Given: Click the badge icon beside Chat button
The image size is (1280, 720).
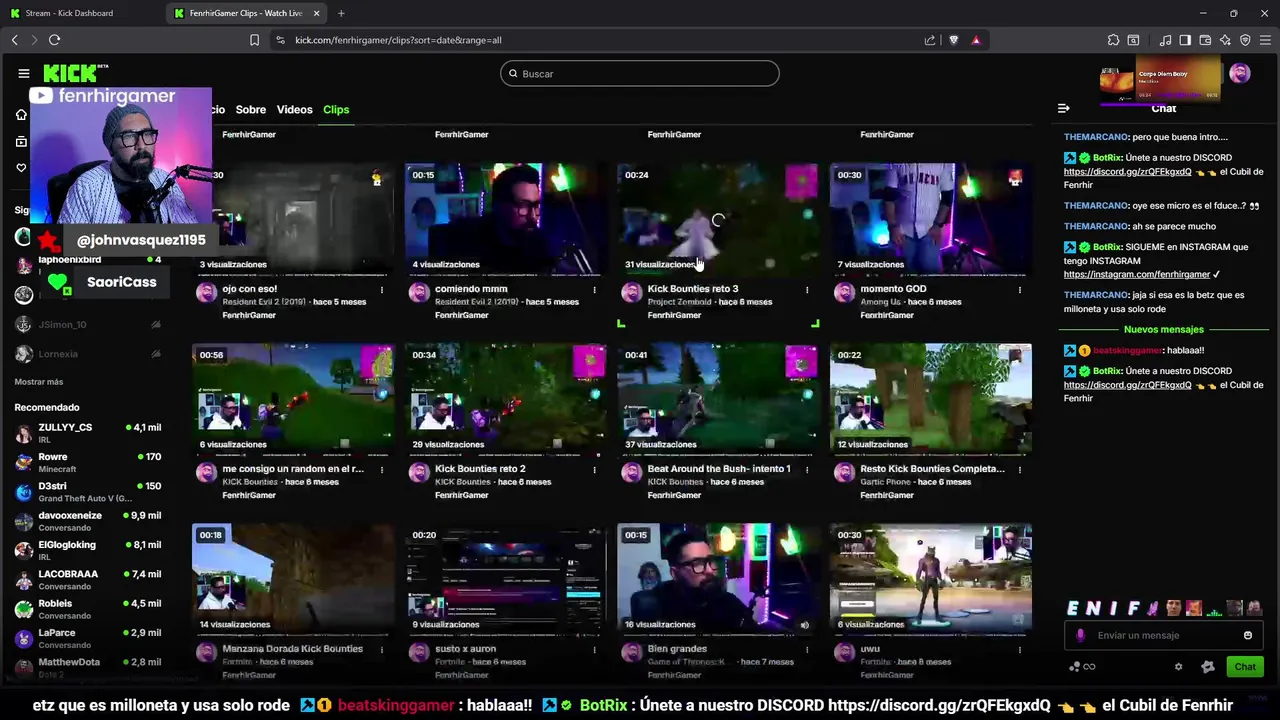Looking at the screenshot, I should point(1208,667).
